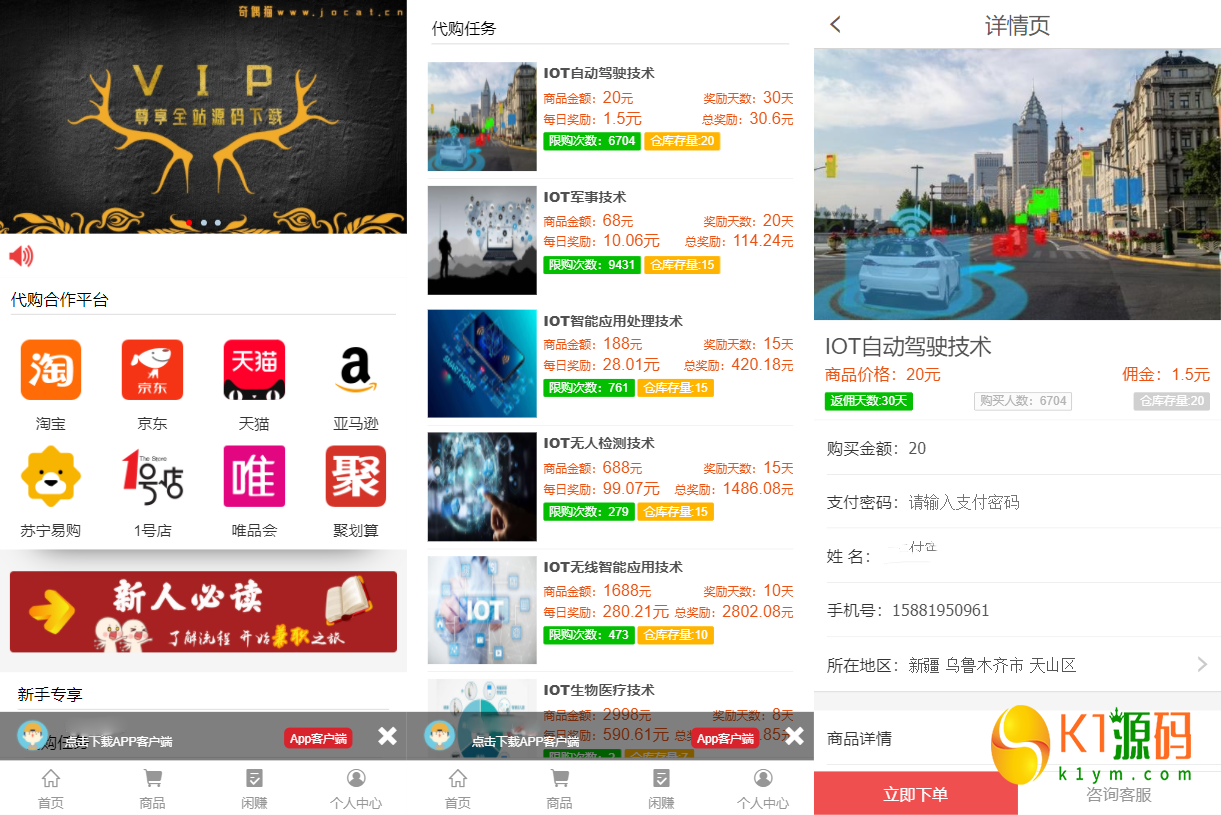This screenshot has width=1221, height=815.
Task: Click 限购次数：473 green badge
Action: coord(589,635)
